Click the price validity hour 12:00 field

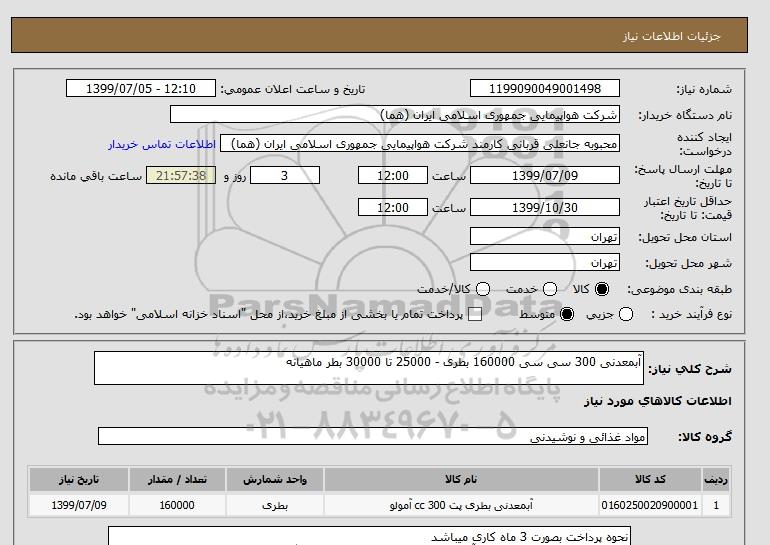click(x=393, y=207)
